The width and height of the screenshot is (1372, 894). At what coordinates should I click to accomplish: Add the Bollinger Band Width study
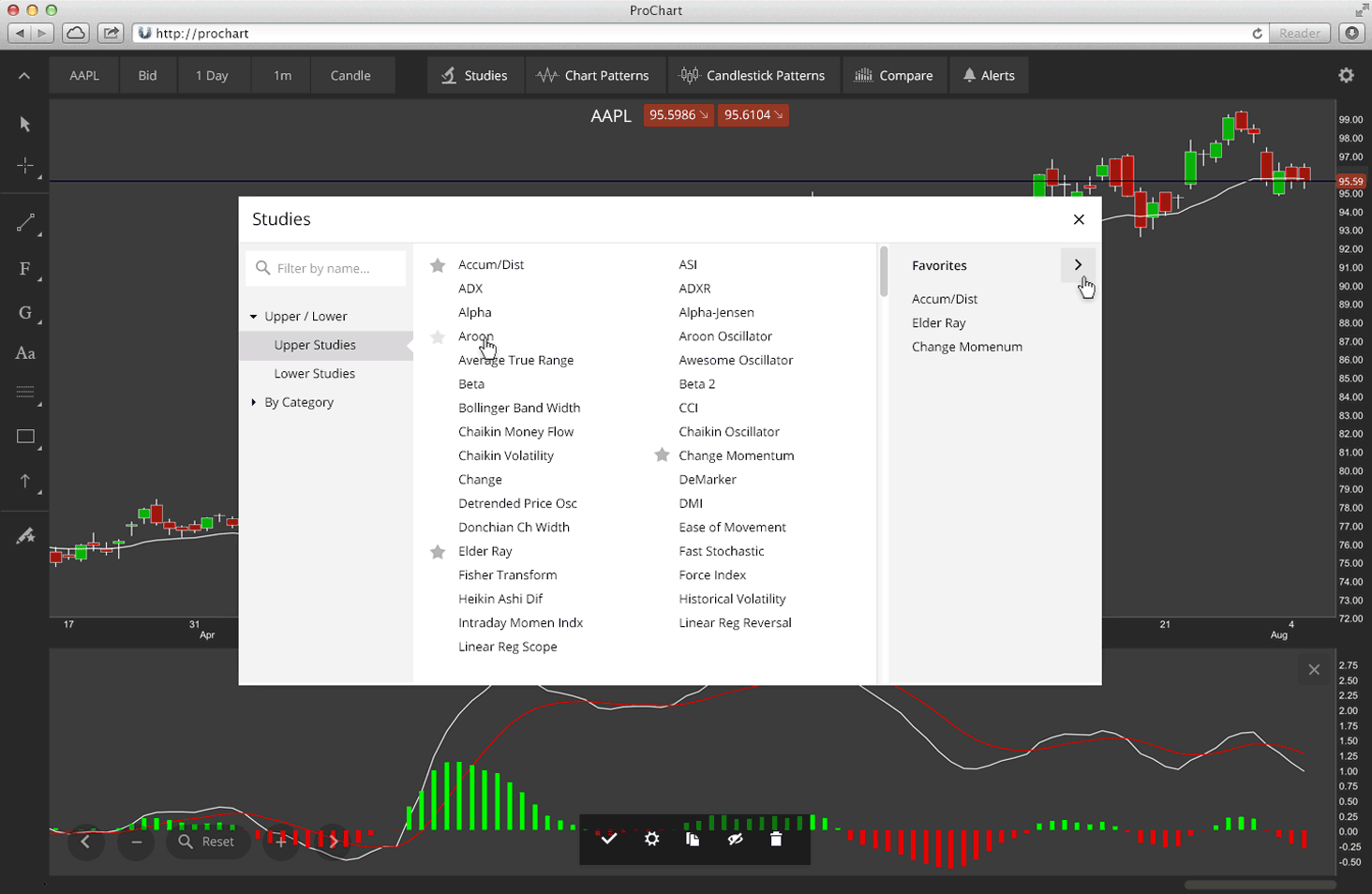pos(519,408)
